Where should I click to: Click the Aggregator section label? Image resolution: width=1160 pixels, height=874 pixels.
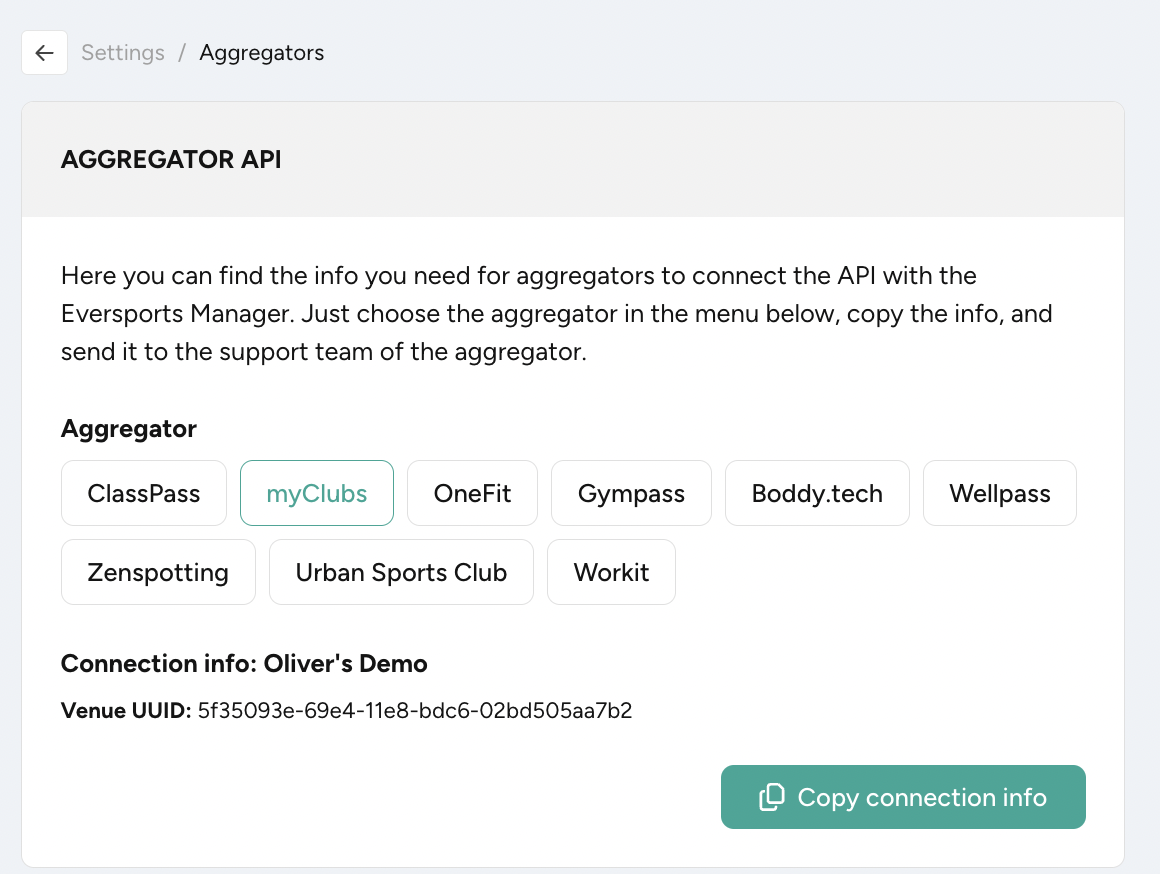[129, 429]
